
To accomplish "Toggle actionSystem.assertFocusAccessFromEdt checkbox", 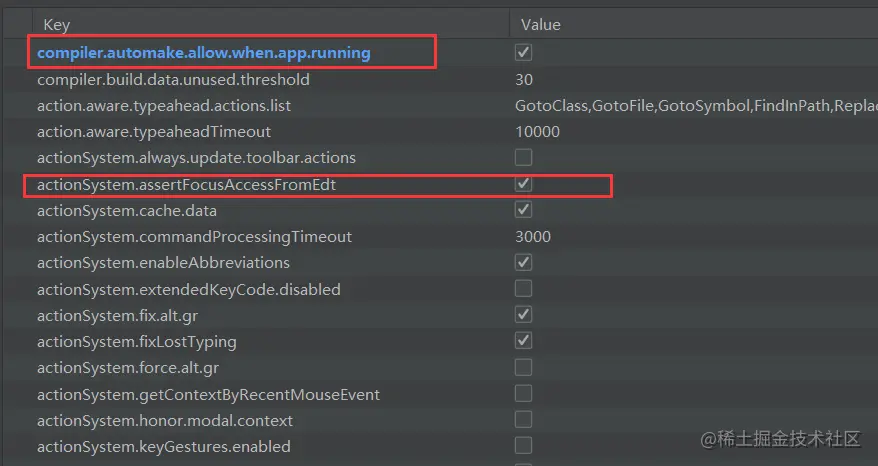I will pyautogui.click(x=524, y=184).
